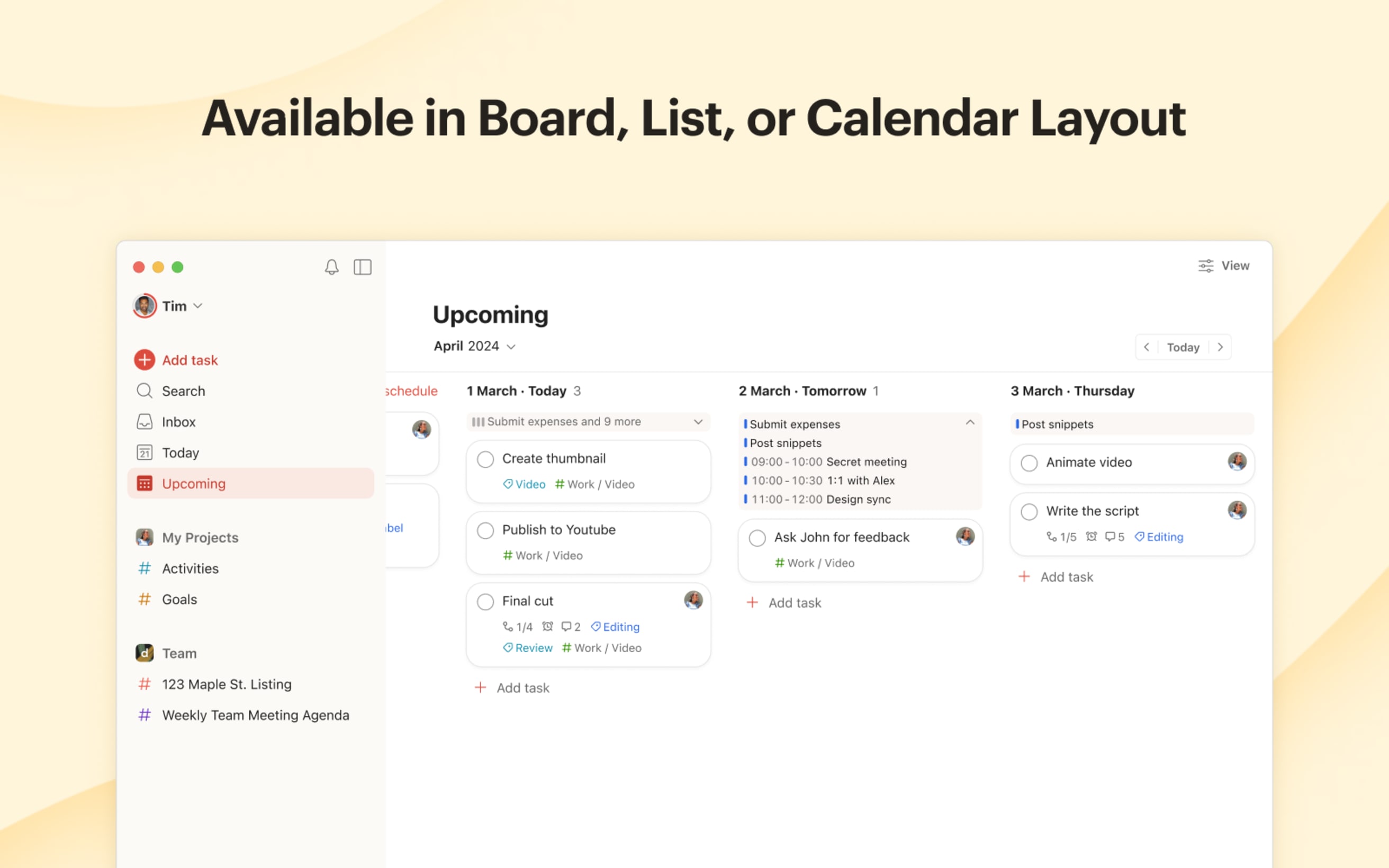Open the Tim account dropdown
The image size is (1389, 868).
(197, 306)
